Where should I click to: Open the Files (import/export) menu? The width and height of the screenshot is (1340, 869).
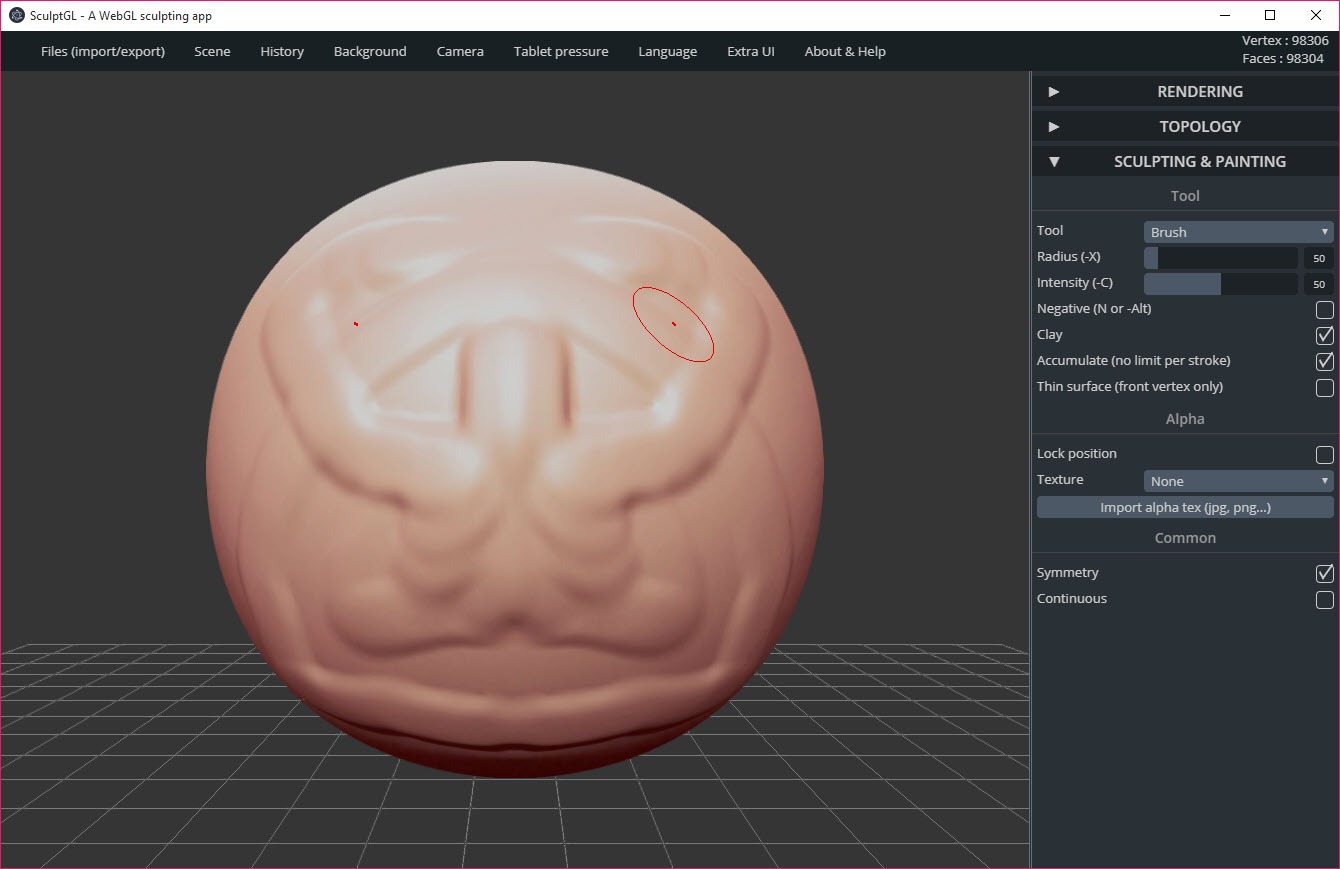pos(103,51)
